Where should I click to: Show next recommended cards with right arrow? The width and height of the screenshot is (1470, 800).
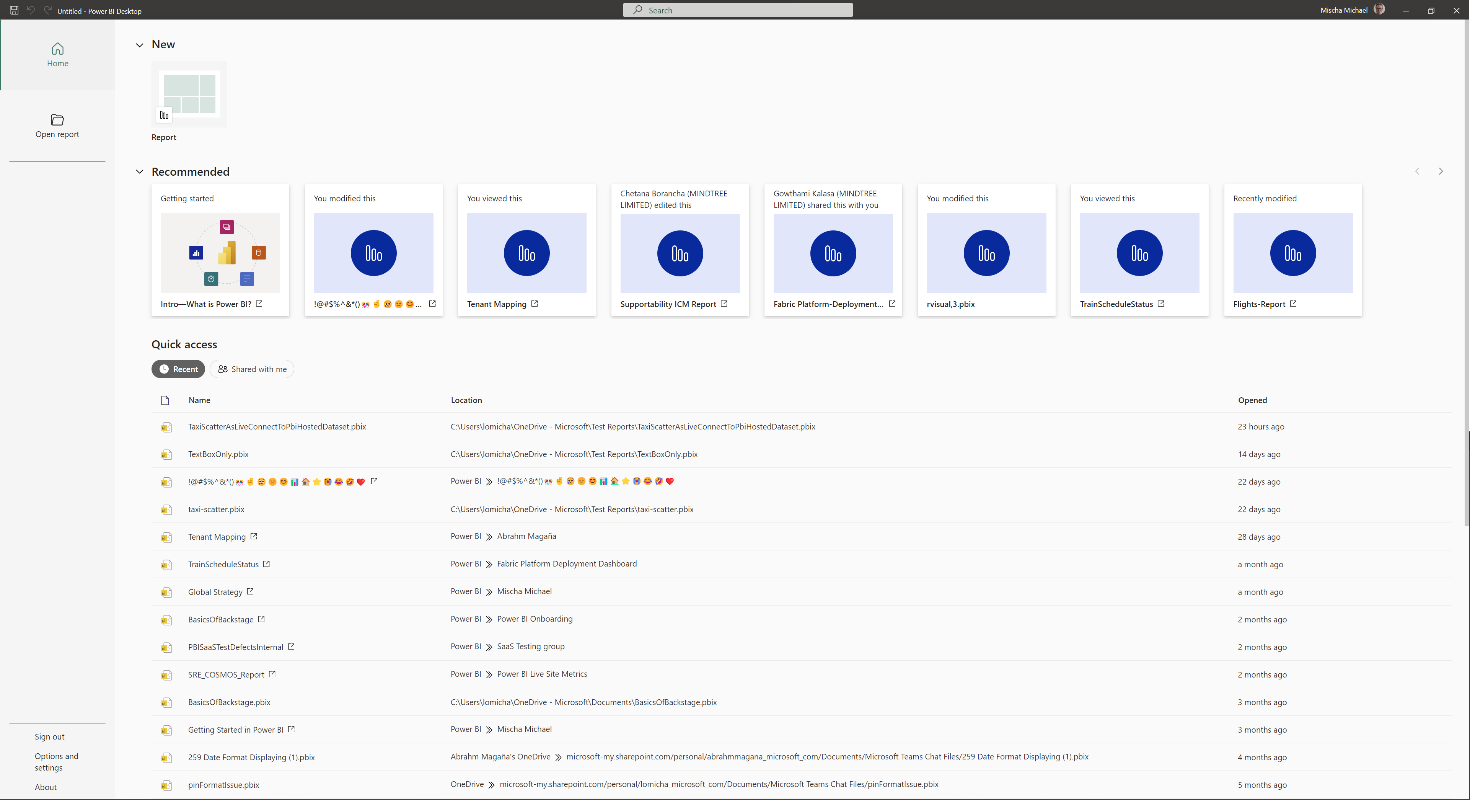[x=1441, y=172]
